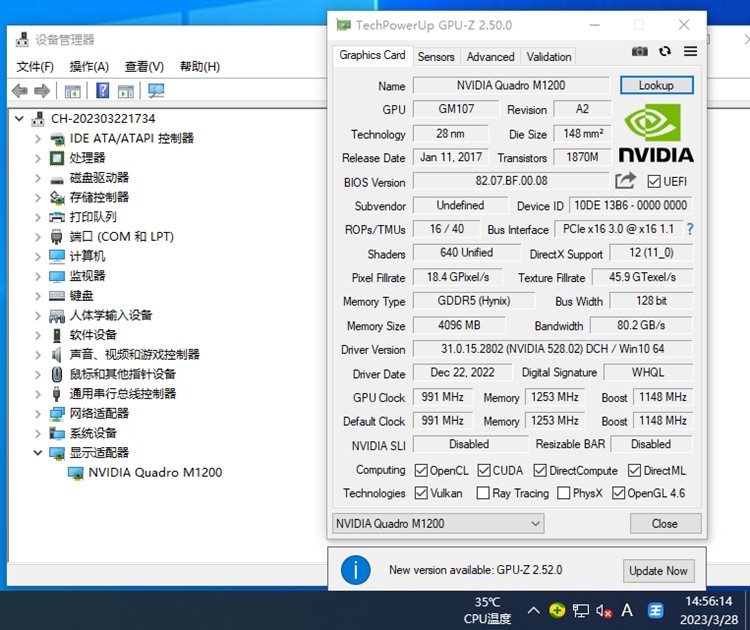Toggle the UEFI checkbox
The width and height of the screenshot is (750, 630).
[654, 181]
